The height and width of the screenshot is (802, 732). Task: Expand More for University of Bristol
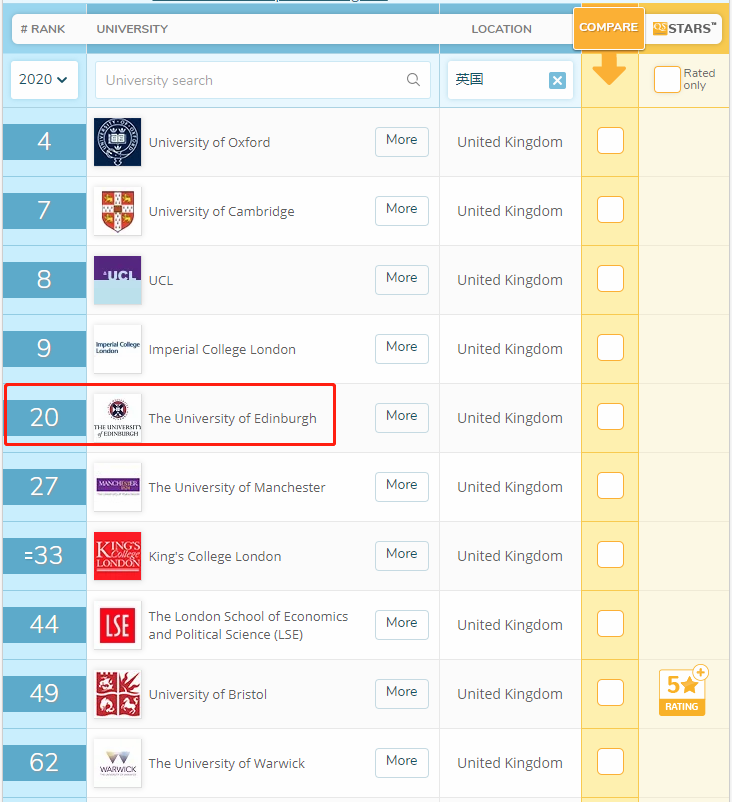point(402,694)
